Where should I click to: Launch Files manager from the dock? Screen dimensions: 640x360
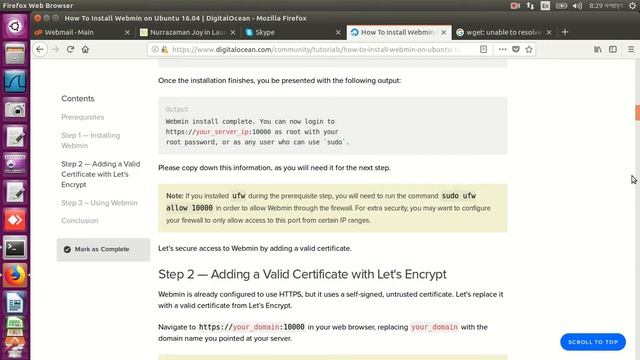[15, 54]
